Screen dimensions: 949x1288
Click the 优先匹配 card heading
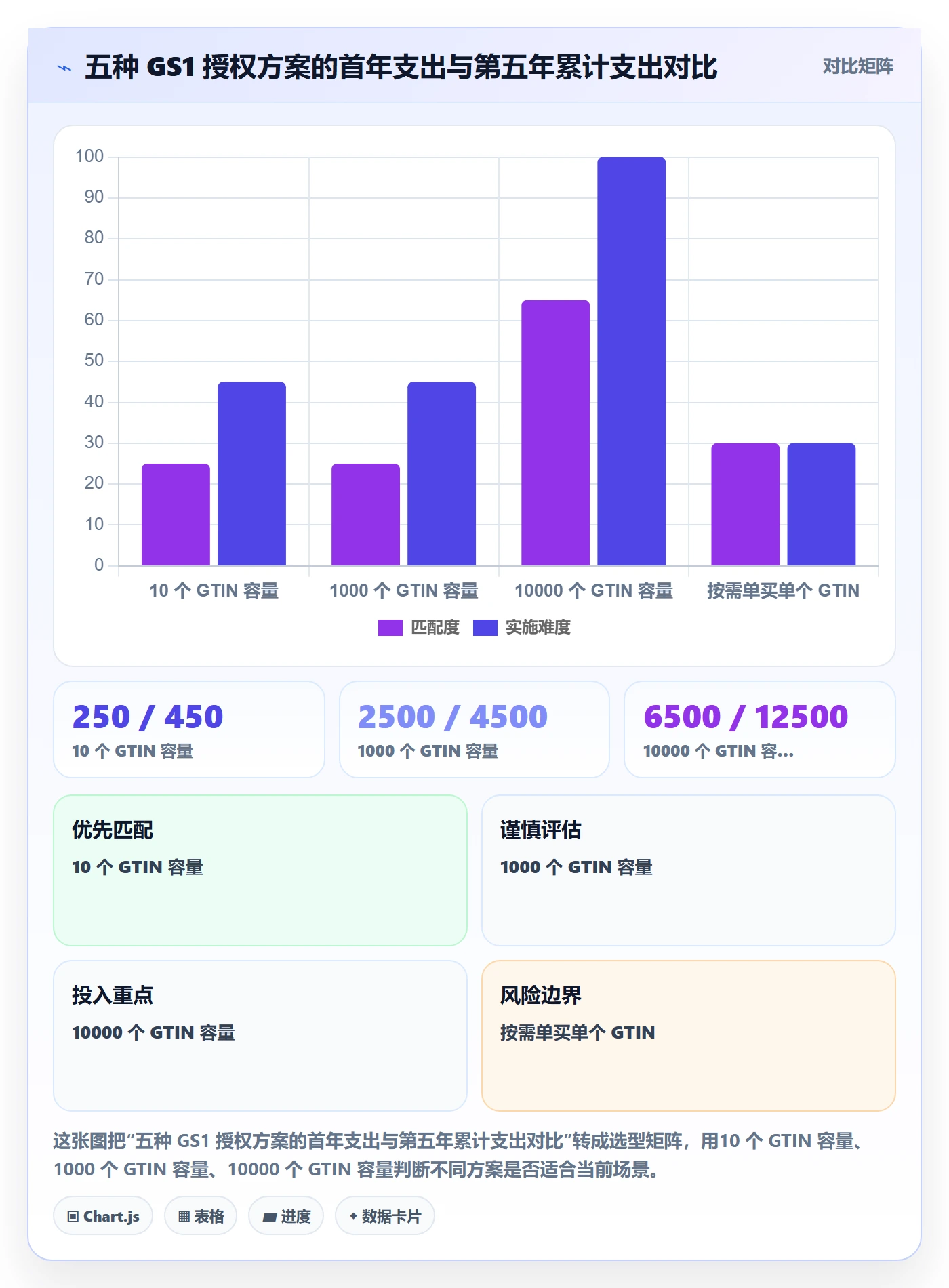tap(113, 830)
